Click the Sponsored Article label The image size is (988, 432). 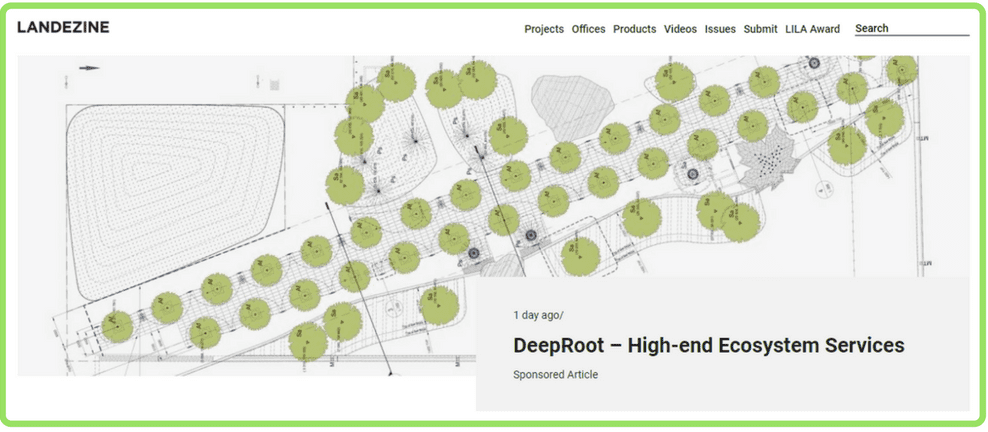tap(555, 375)
